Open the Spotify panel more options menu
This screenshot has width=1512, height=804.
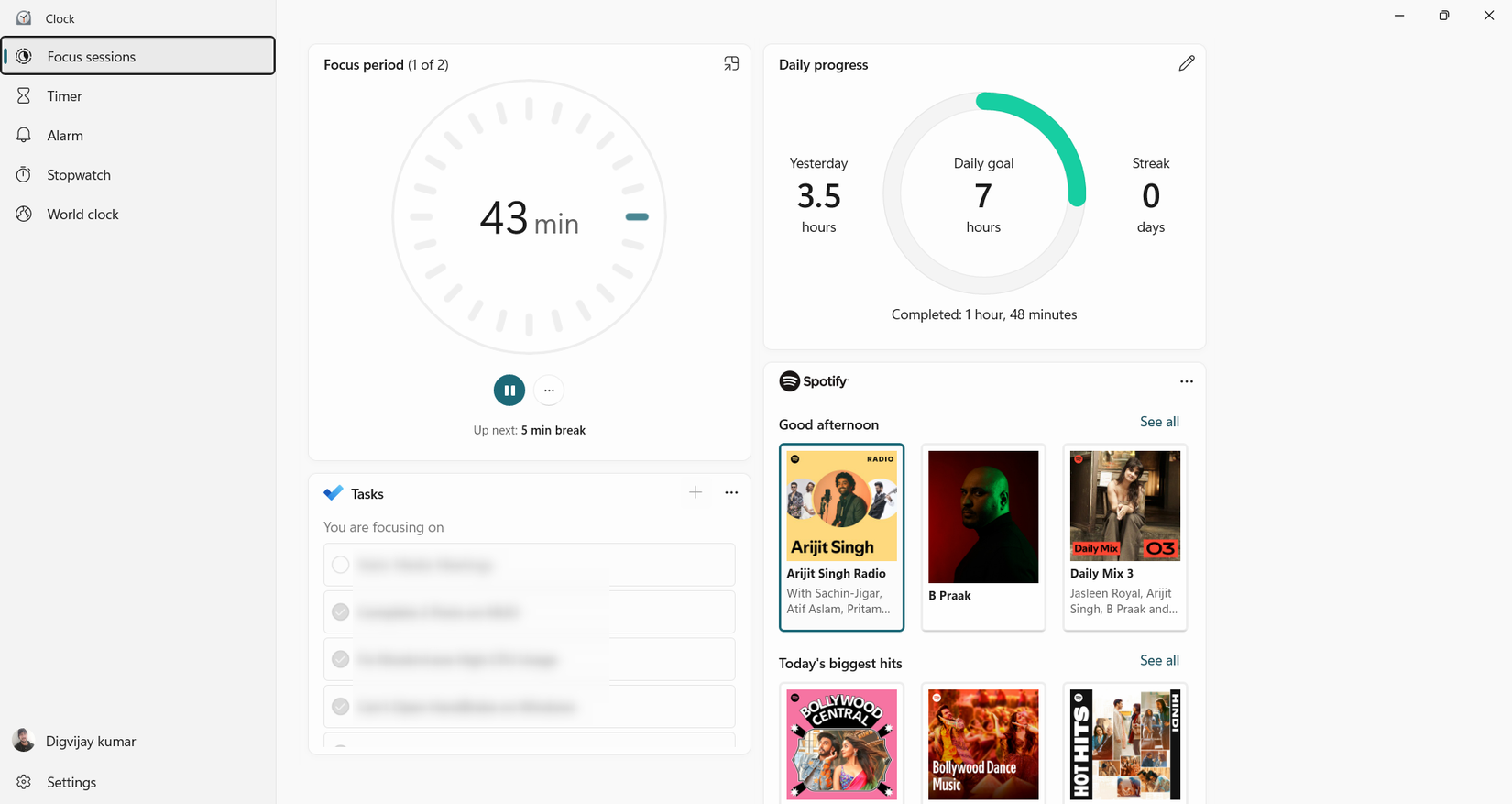1187,381
